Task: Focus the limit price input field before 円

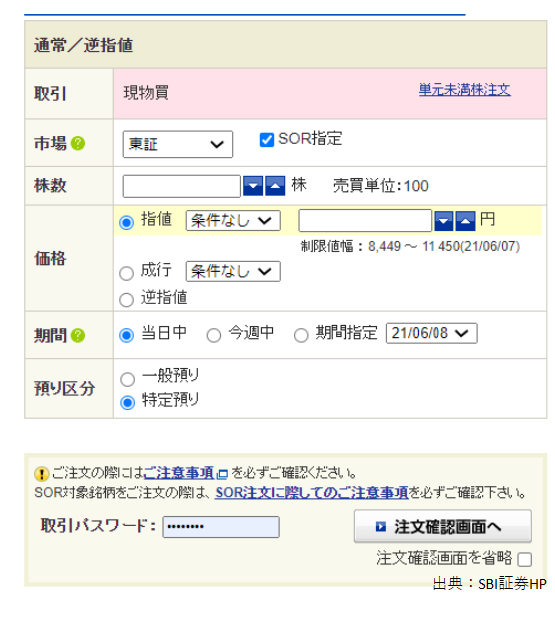Action: tap(365, 220)
